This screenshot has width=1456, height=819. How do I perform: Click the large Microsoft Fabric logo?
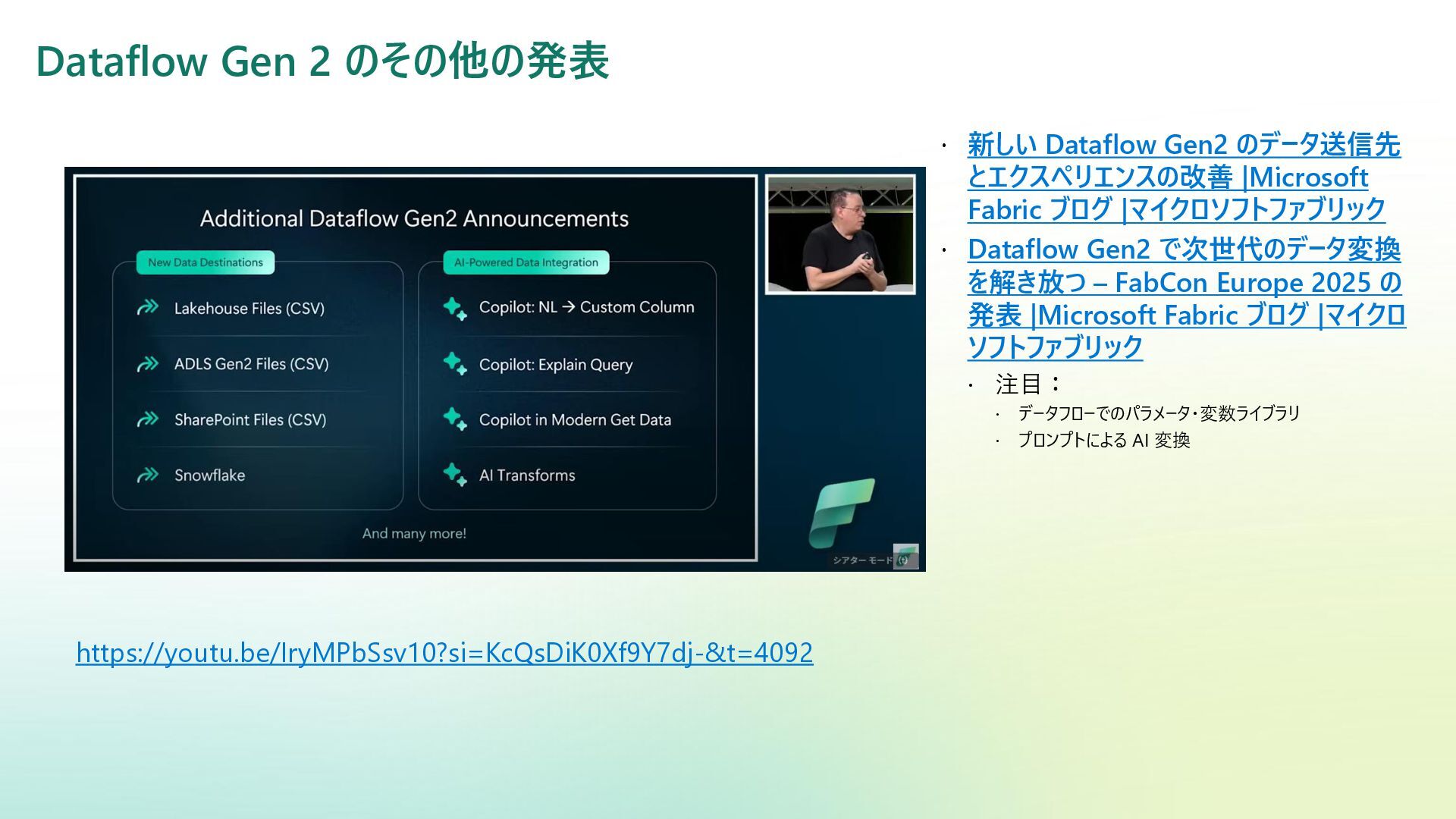click(841, 513)
